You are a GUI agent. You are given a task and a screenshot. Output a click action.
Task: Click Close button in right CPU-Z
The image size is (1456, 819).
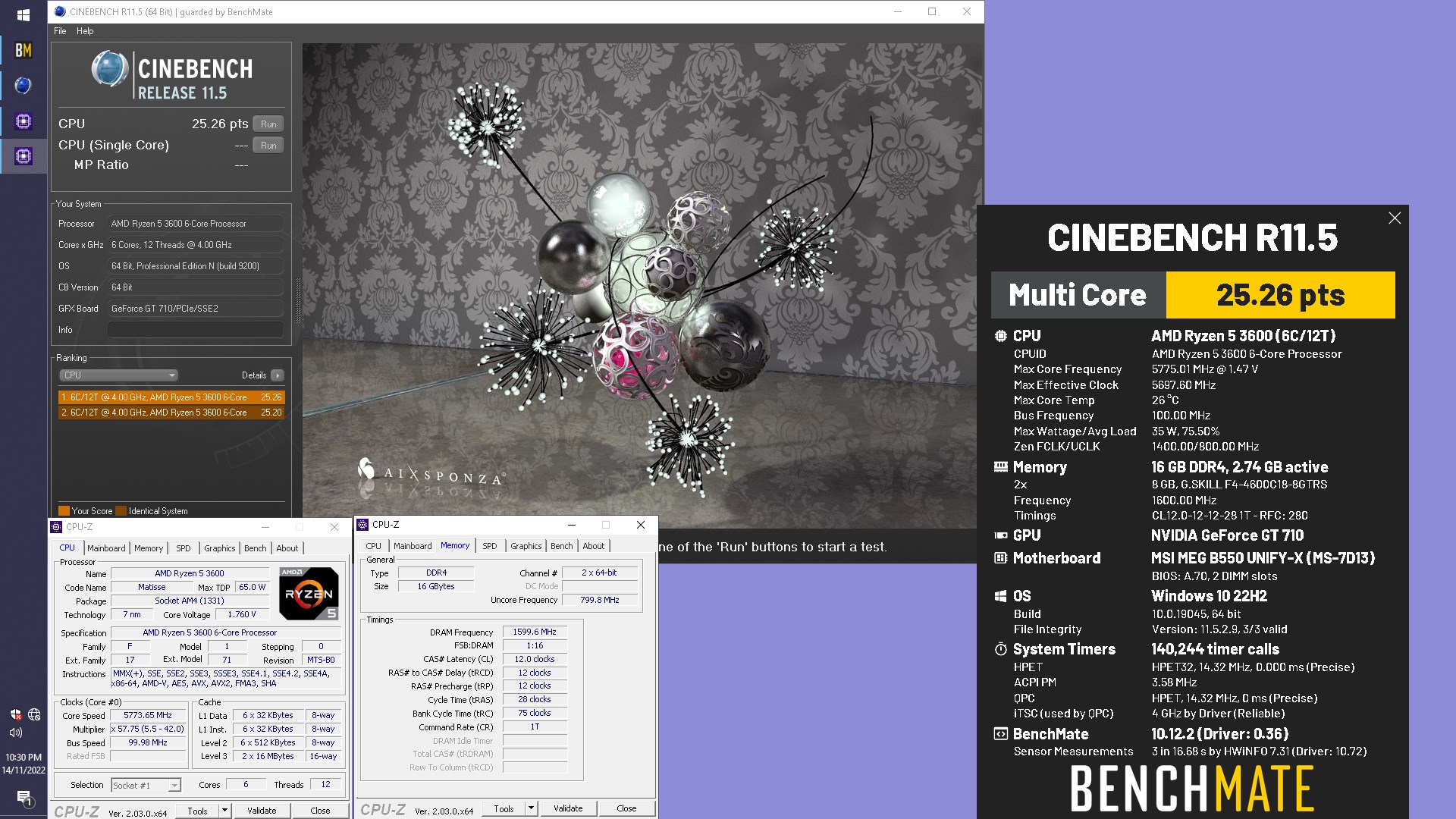[x=626, y=808]
